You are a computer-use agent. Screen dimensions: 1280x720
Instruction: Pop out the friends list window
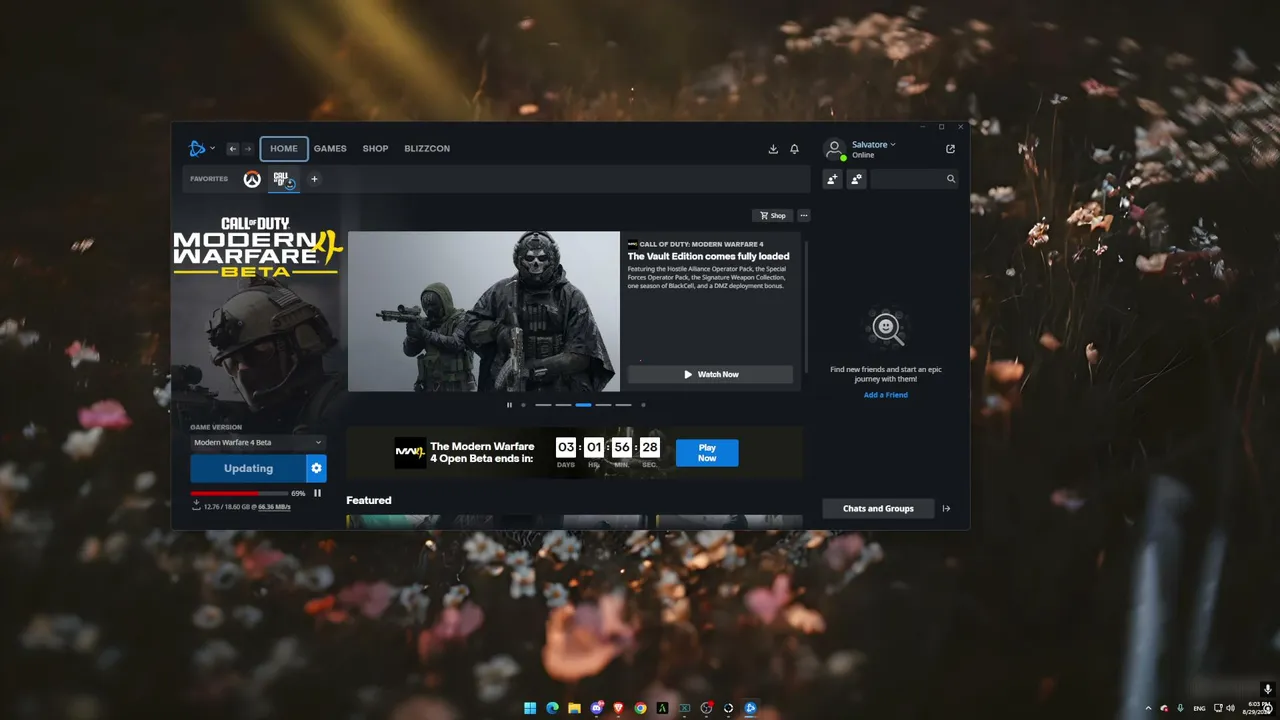(950, 149)
